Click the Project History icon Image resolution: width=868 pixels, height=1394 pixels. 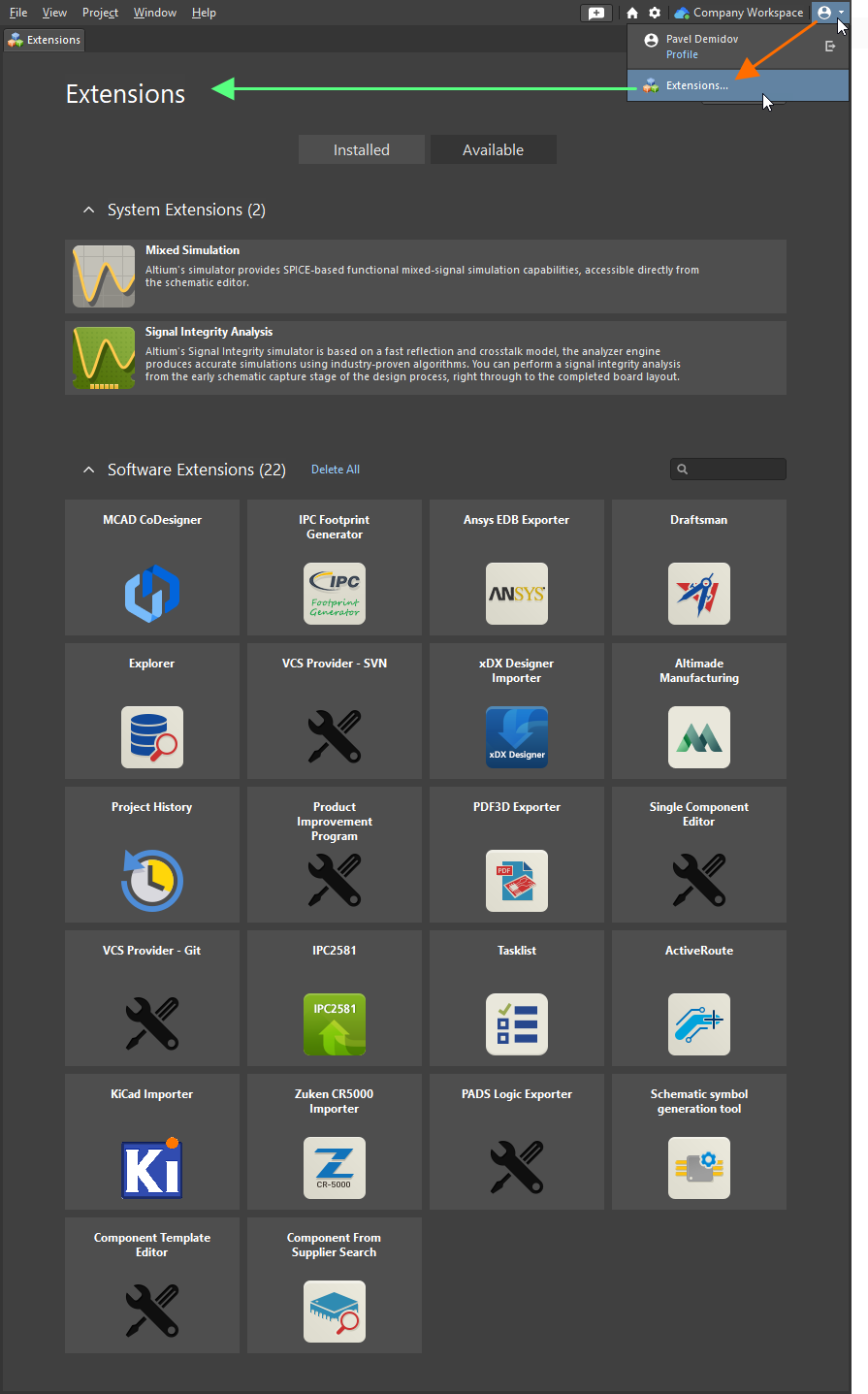point(151,880)
